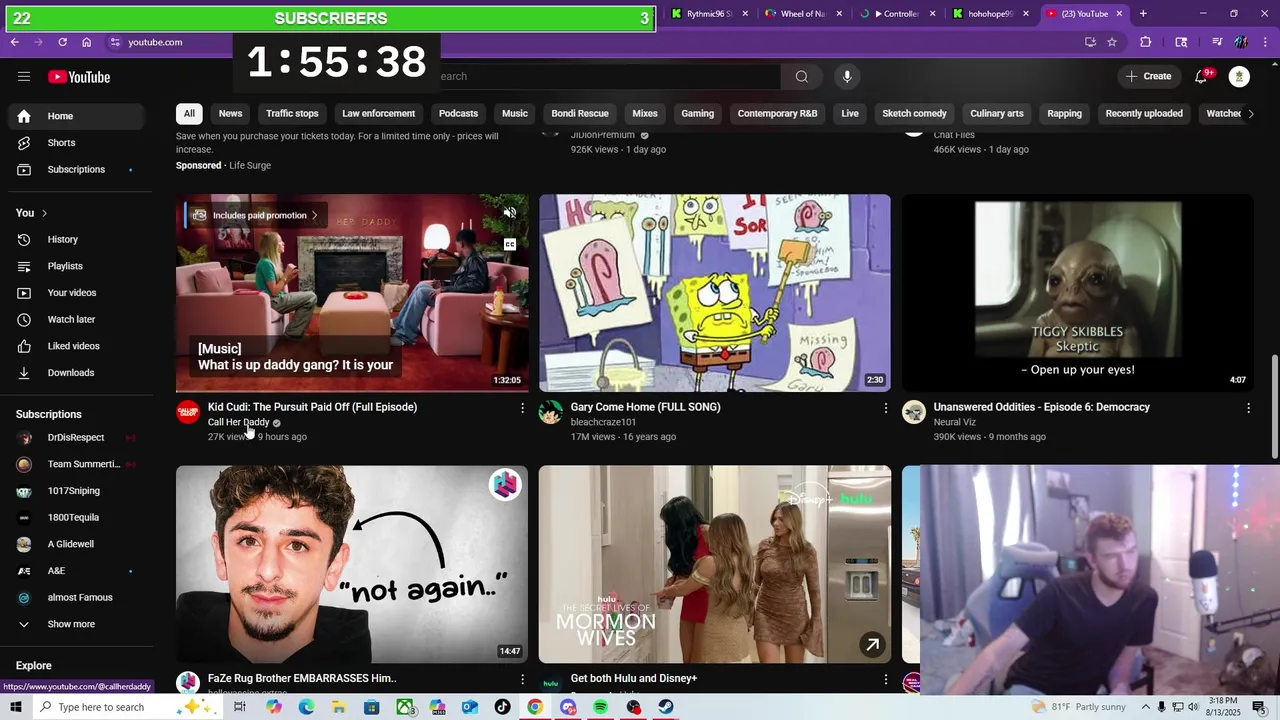1280x720 pixels.
Task: Open Your videos in the sidebar
Action: point(76,293)
